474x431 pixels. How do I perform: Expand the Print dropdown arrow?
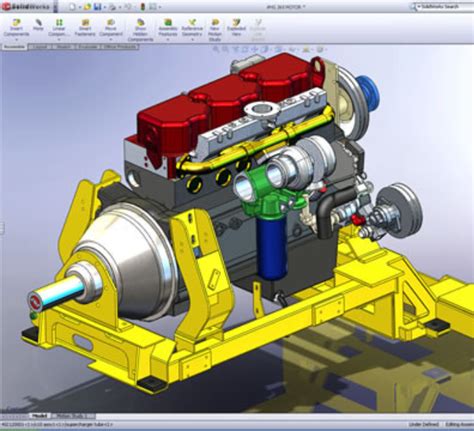coord(119,7)
